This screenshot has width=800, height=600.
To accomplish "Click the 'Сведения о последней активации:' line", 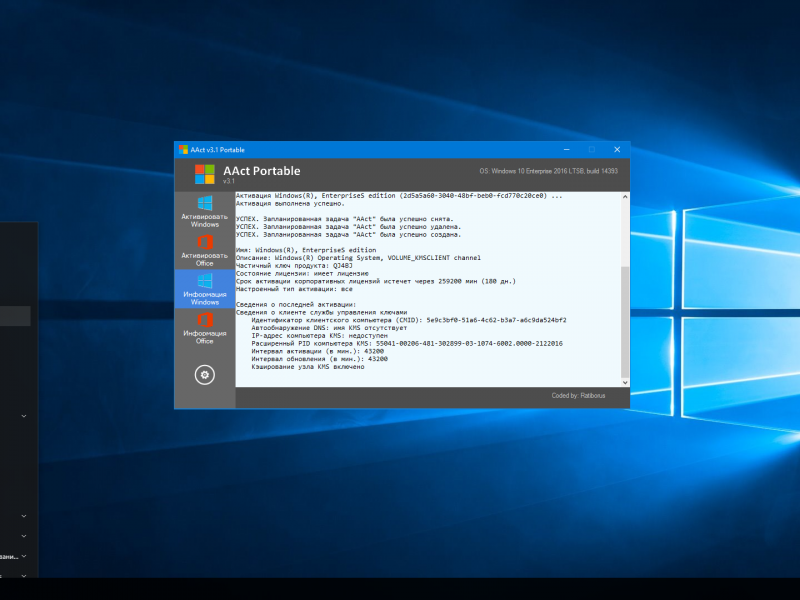I will [x=296, y=305].
